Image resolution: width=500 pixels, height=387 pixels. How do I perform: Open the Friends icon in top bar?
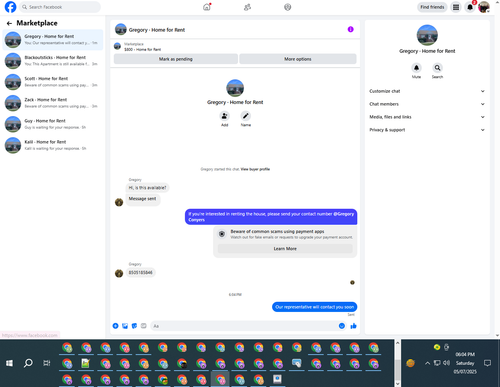tap(247, 7)
